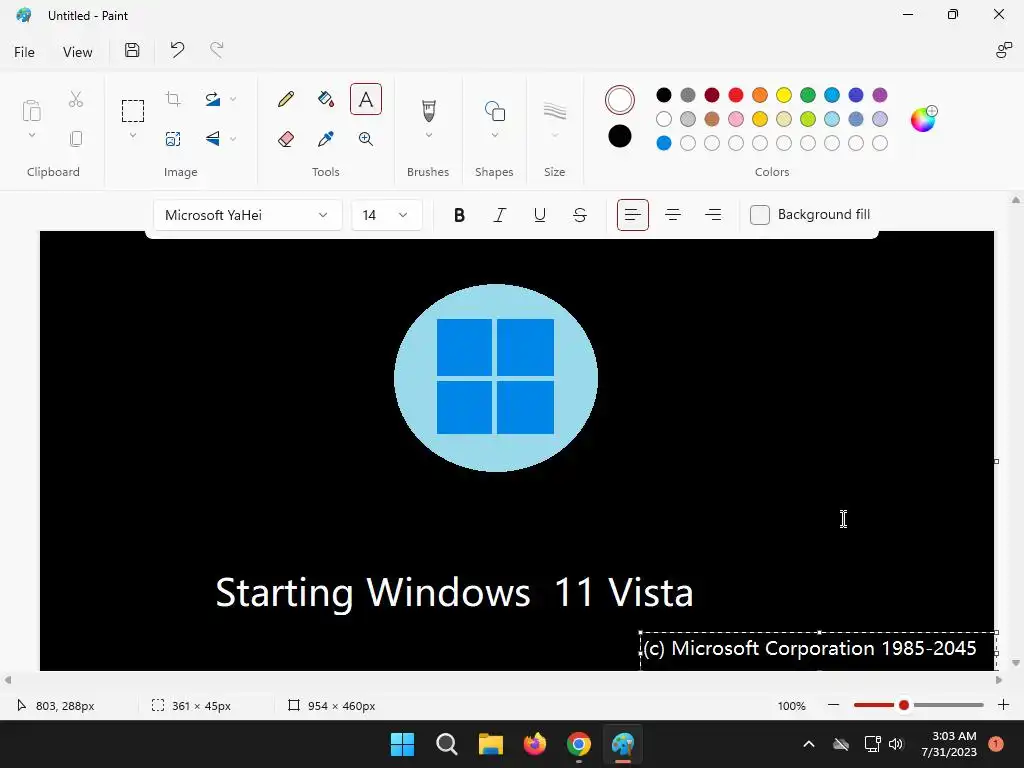The height and width of the screenshot is (768, 1024).
Task: Click the Save icon
Action: [132, 50]
